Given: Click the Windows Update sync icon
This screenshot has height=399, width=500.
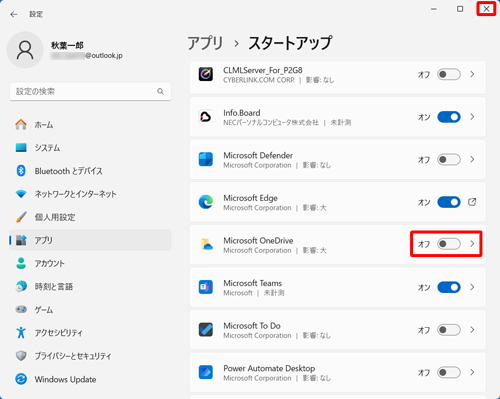Looking at the screenshot, I should (21, 379).
